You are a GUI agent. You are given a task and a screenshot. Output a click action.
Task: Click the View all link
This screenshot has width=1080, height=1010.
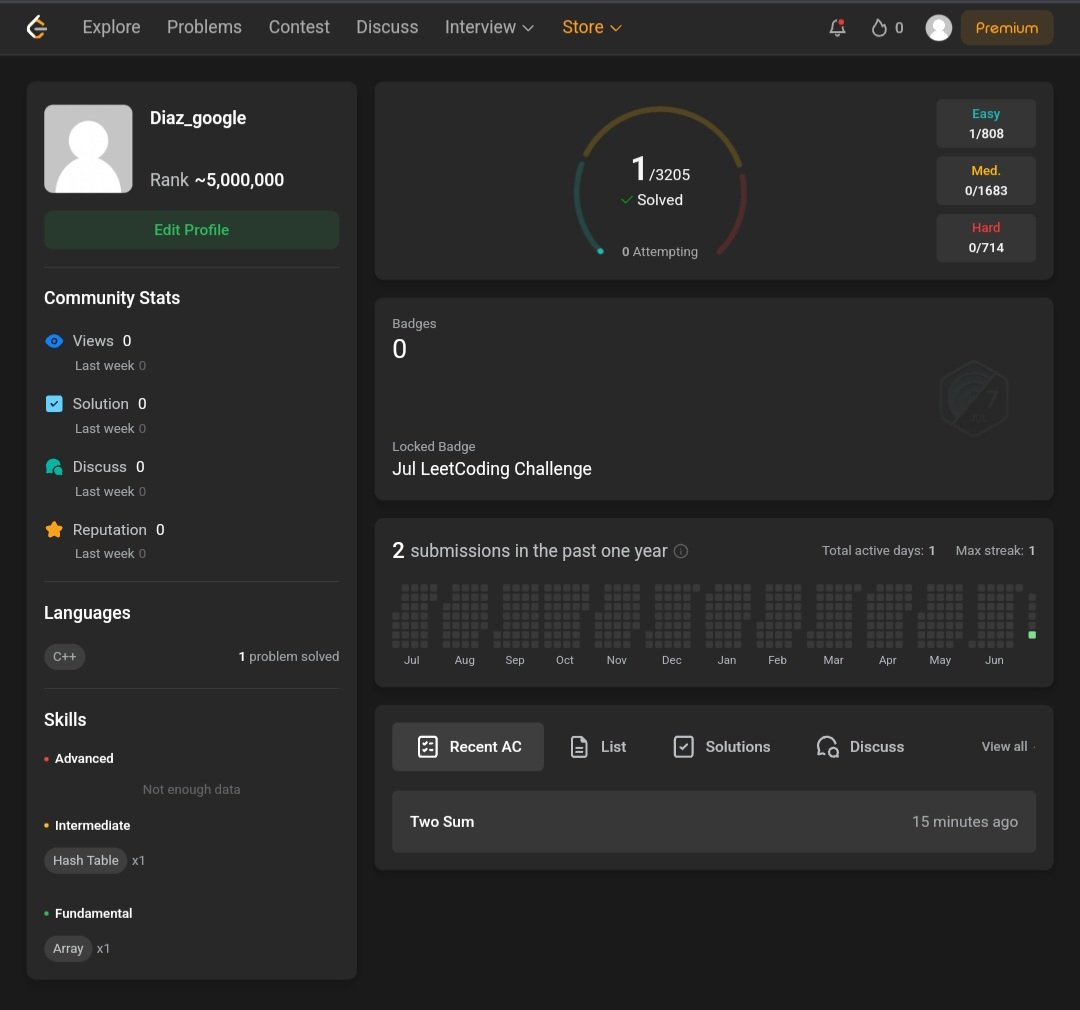click(1004, 746)
